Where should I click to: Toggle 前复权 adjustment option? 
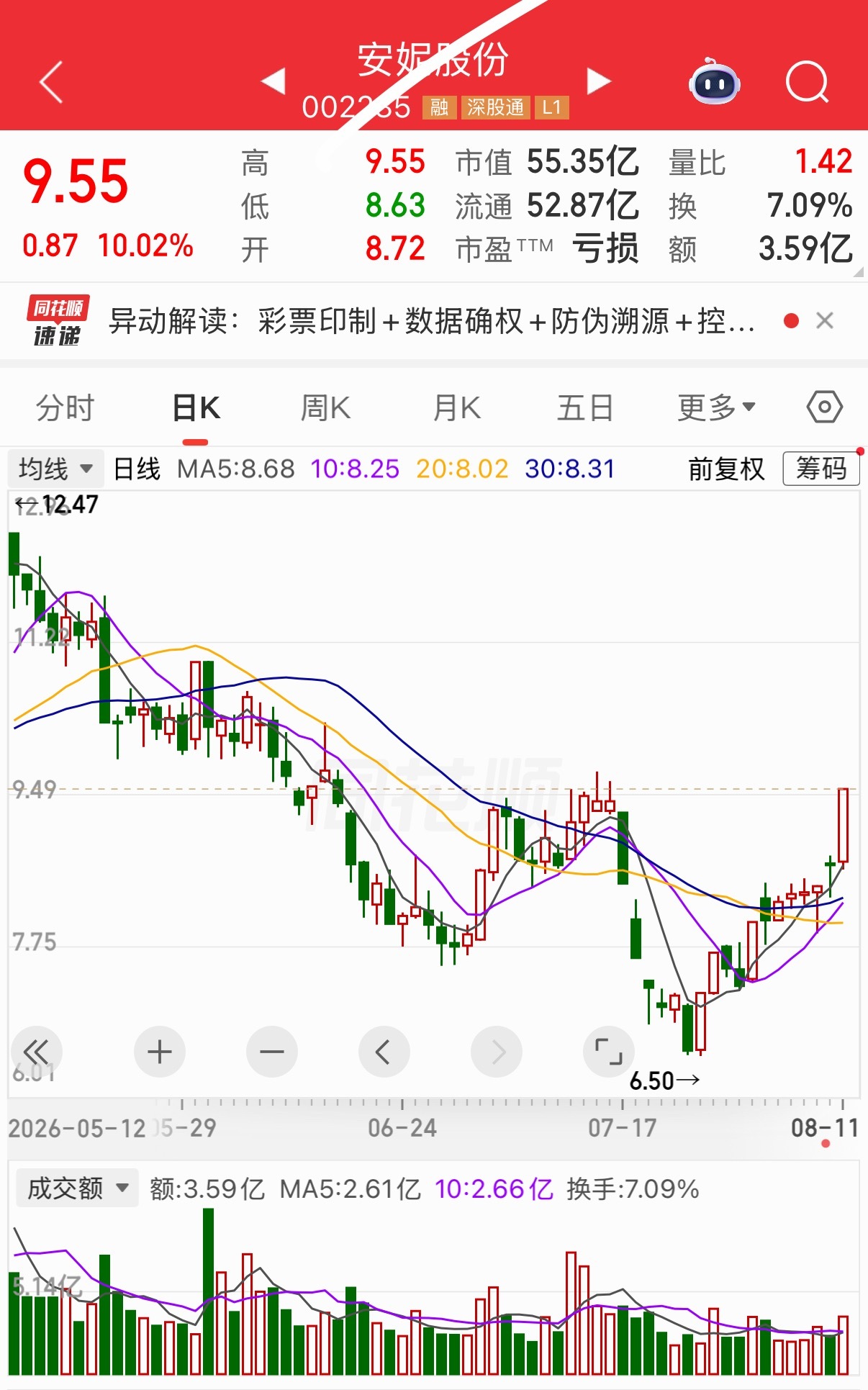click(x=726, y=469)
